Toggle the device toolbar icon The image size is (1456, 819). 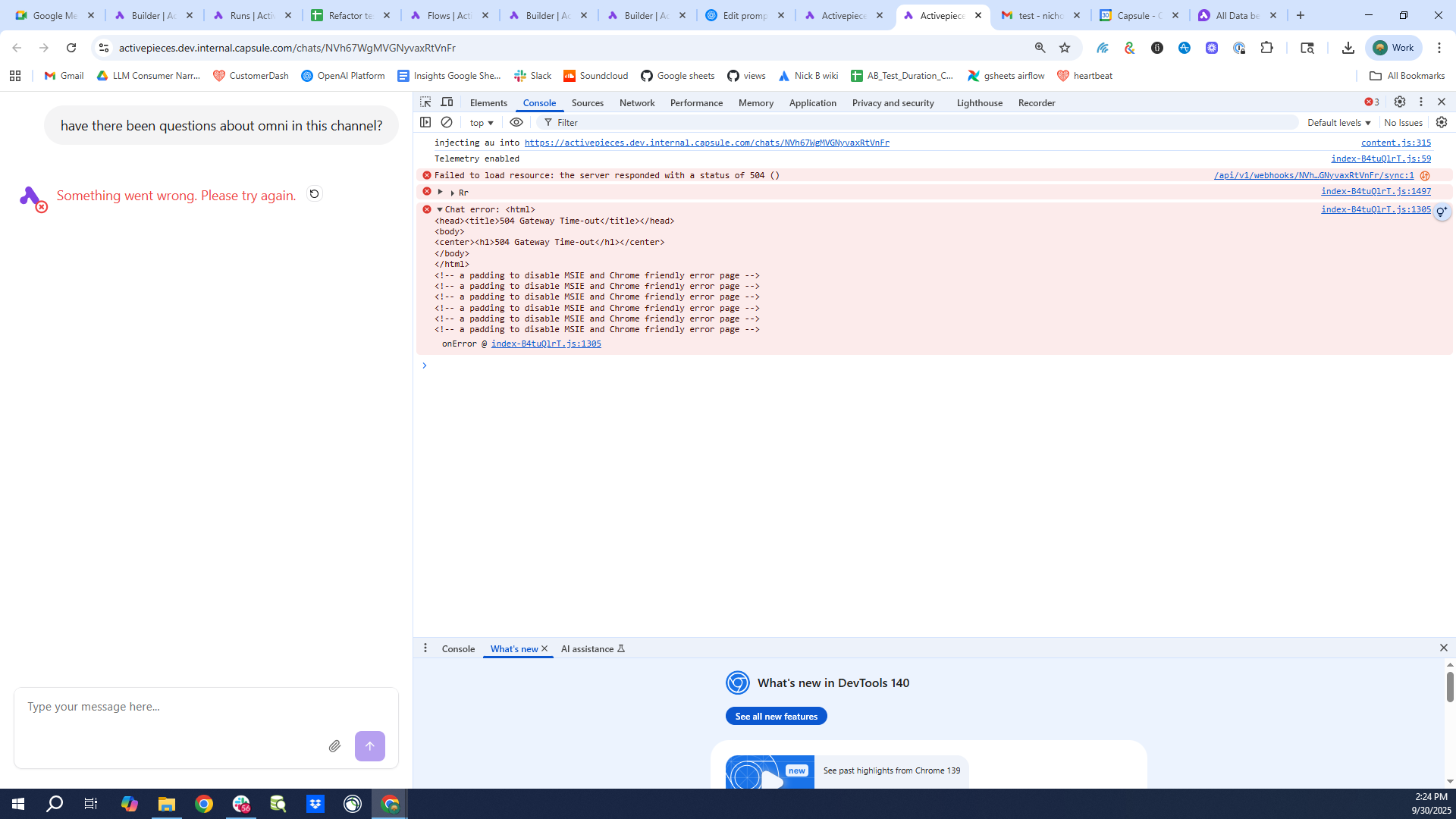(447, 102)
